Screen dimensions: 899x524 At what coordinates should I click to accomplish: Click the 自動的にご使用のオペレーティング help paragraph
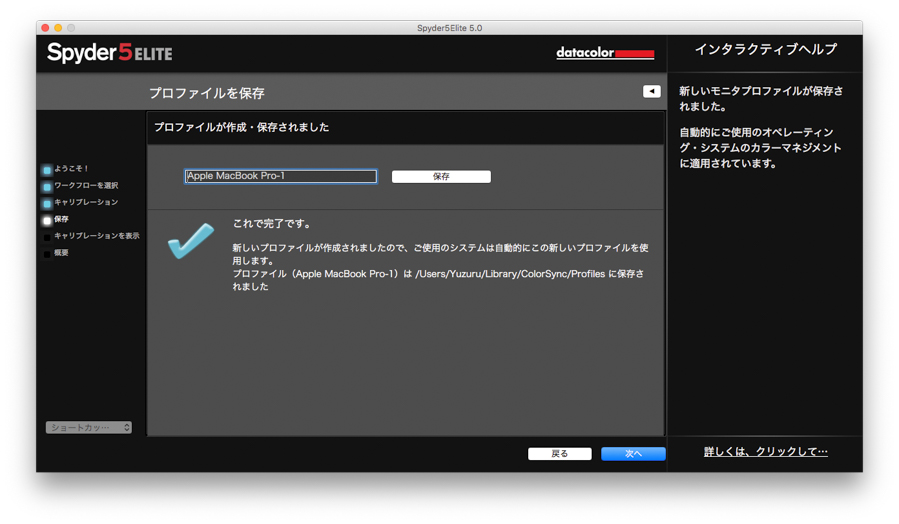pos(760,148)
